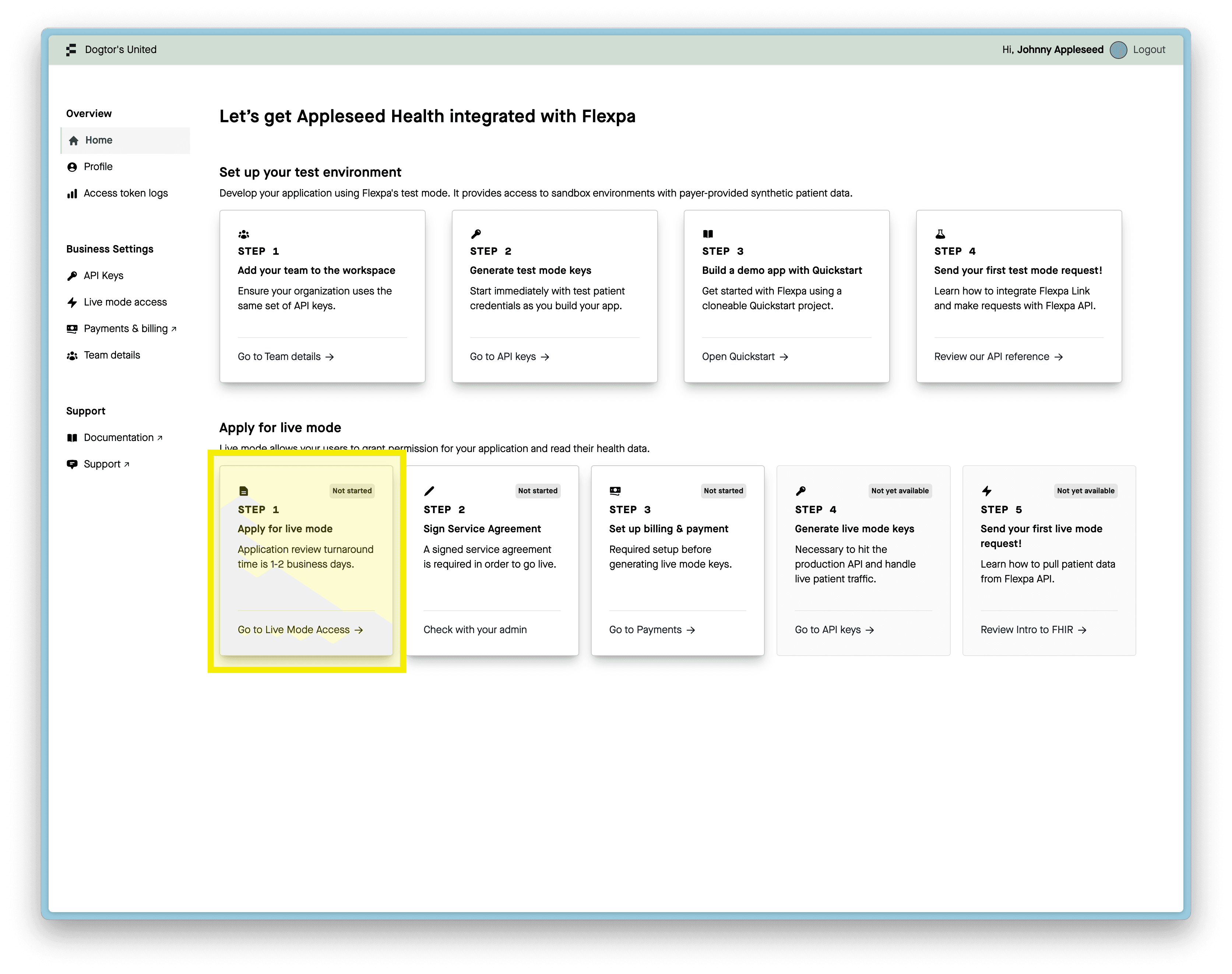This screenshot has height=974, width=1232.
Task: Click the user avatar circle
Action: (x=1118, y=50)
